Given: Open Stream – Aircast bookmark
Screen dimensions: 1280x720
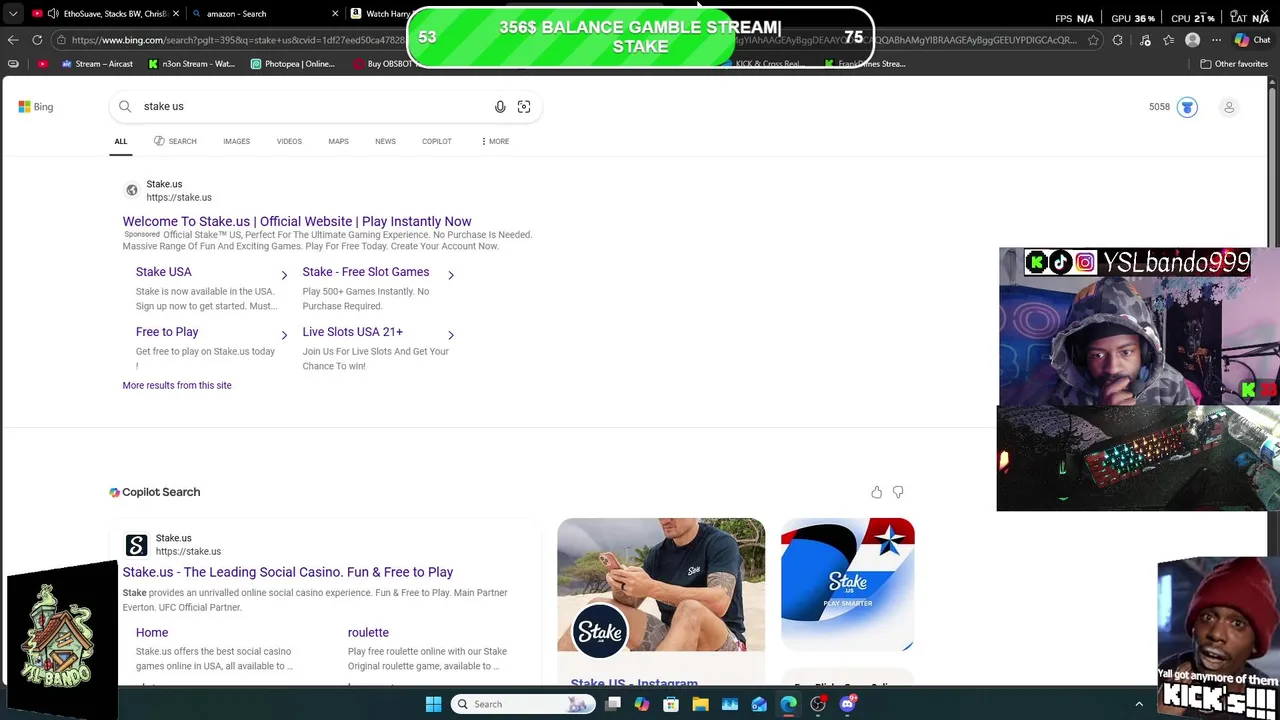Looking at the screenshot, I should (x=97, y=64).
